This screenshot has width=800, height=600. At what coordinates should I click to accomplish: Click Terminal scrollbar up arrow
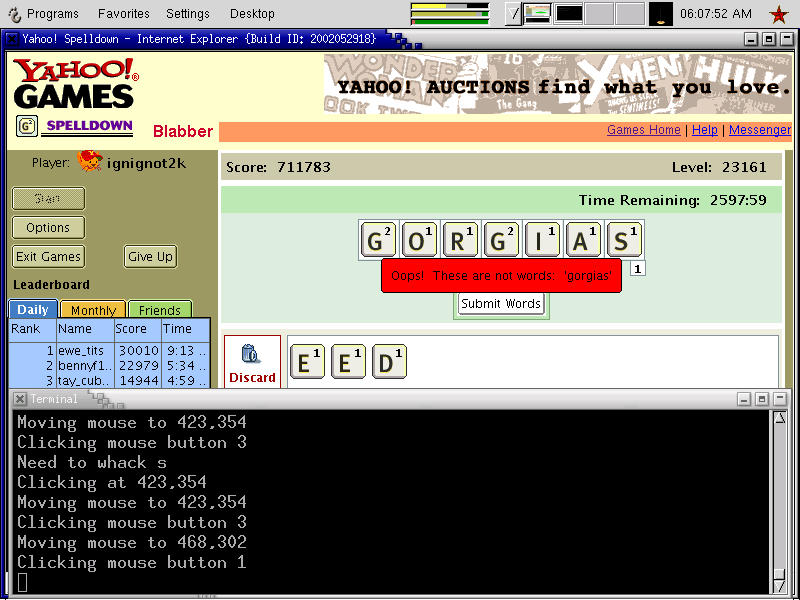pos(780,418)
